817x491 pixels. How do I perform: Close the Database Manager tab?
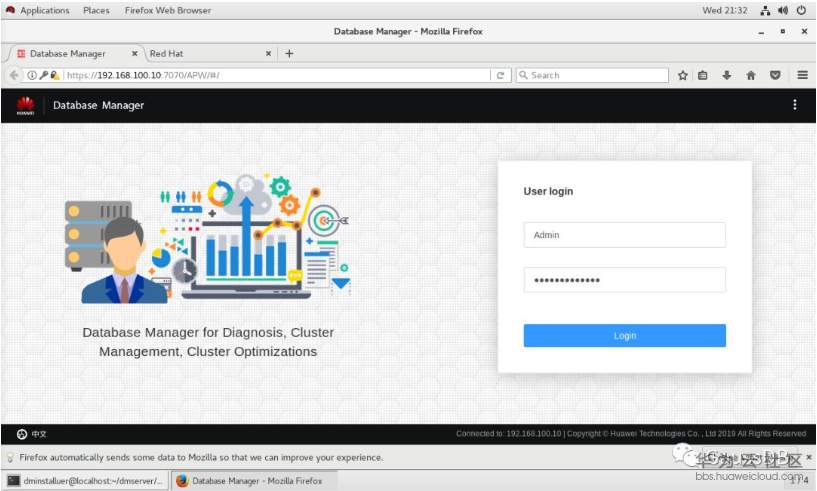click(134, 53)
